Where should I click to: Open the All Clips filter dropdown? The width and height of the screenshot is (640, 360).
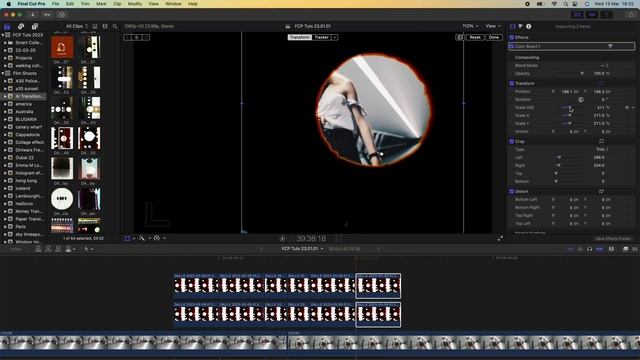click(77, 26)
